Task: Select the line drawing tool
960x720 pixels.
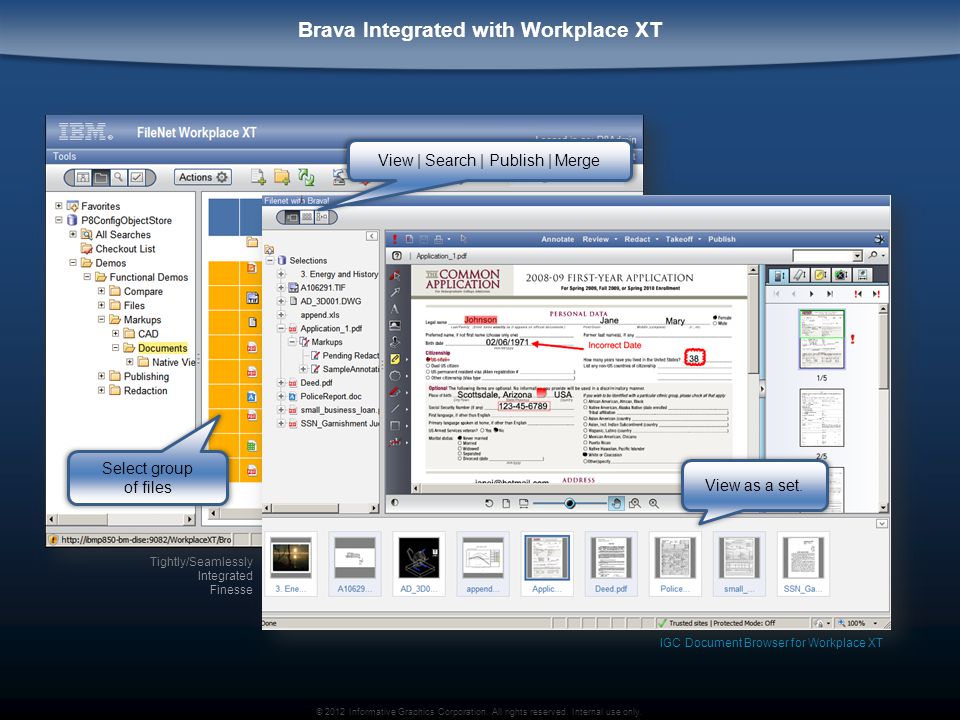Action: (x=395, y=408)
